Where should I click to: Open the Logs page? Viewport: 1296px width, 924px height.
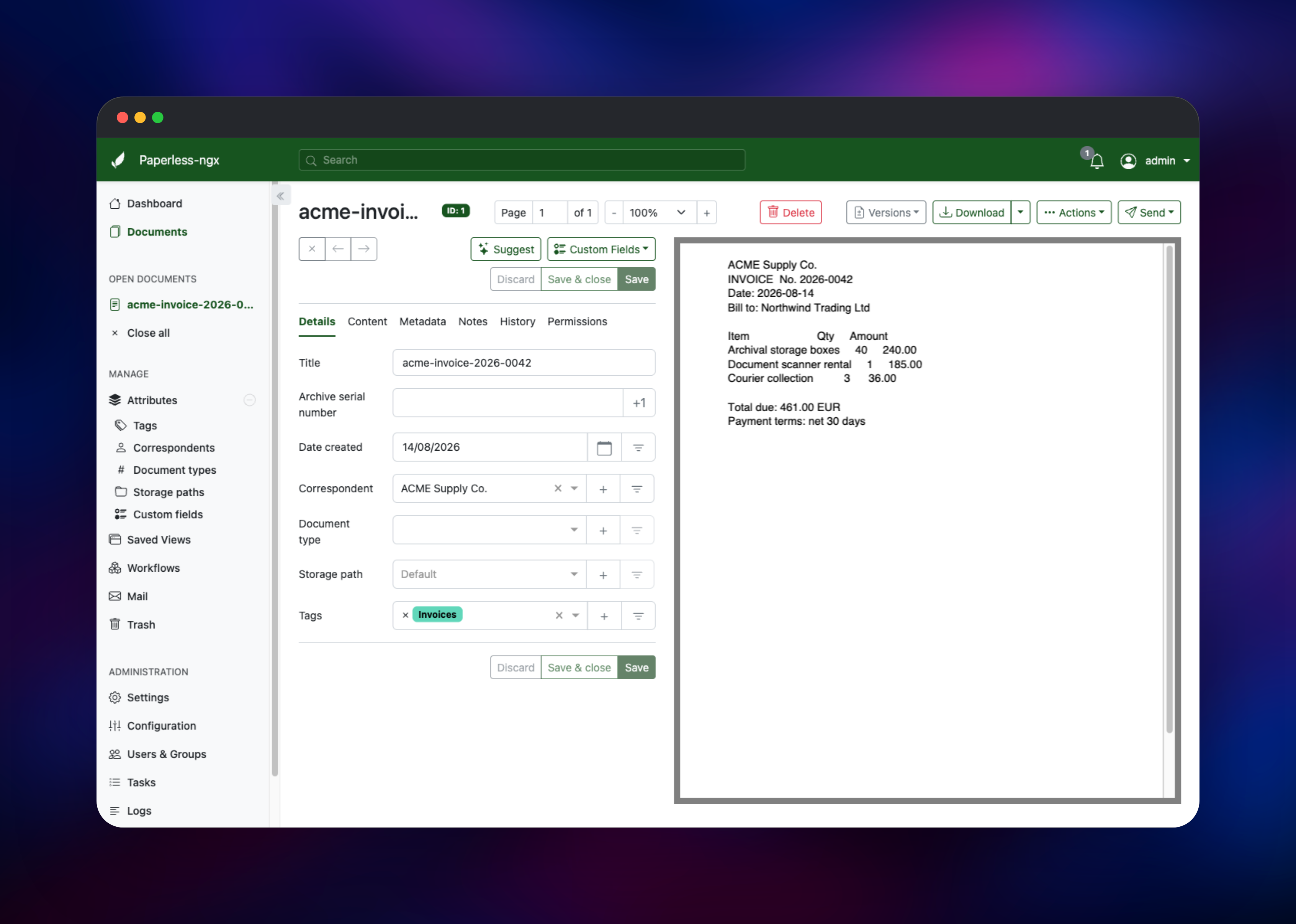point(130,811)
